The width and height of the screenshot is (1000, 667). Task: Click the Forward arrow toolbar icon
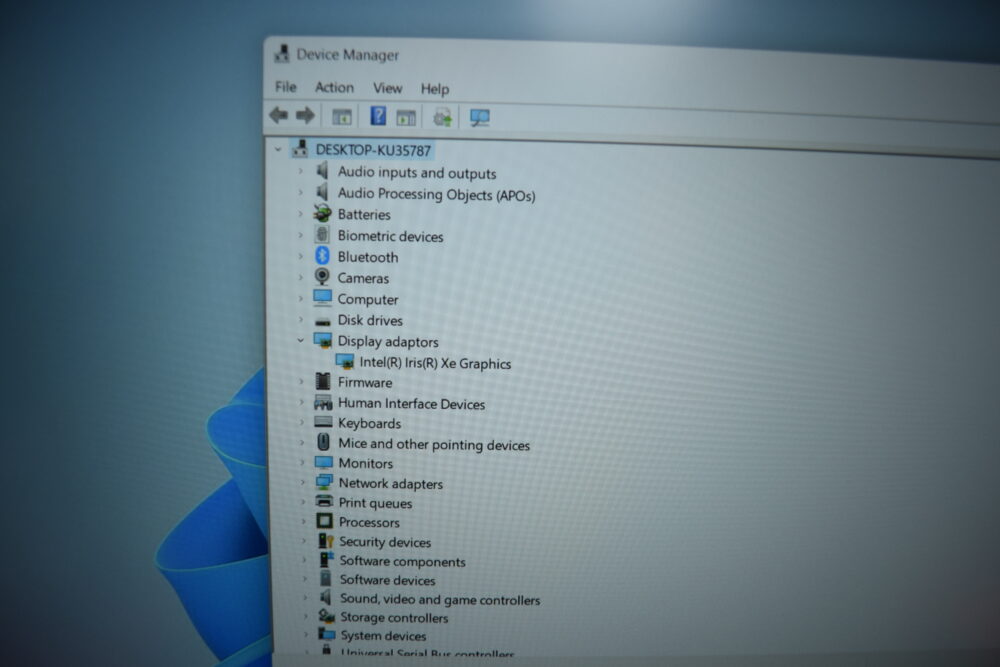point(305,115)
